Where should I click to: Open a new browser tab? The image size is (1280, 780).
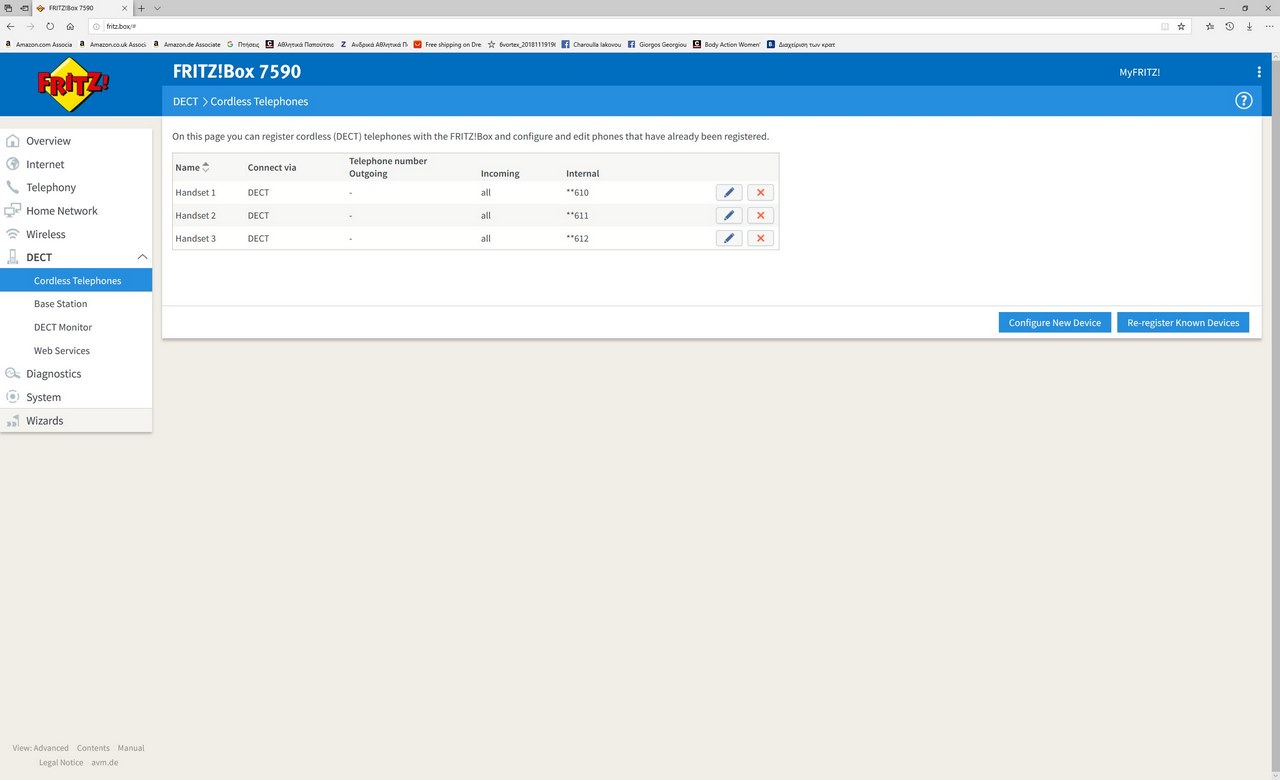click(x=141, y=8)
